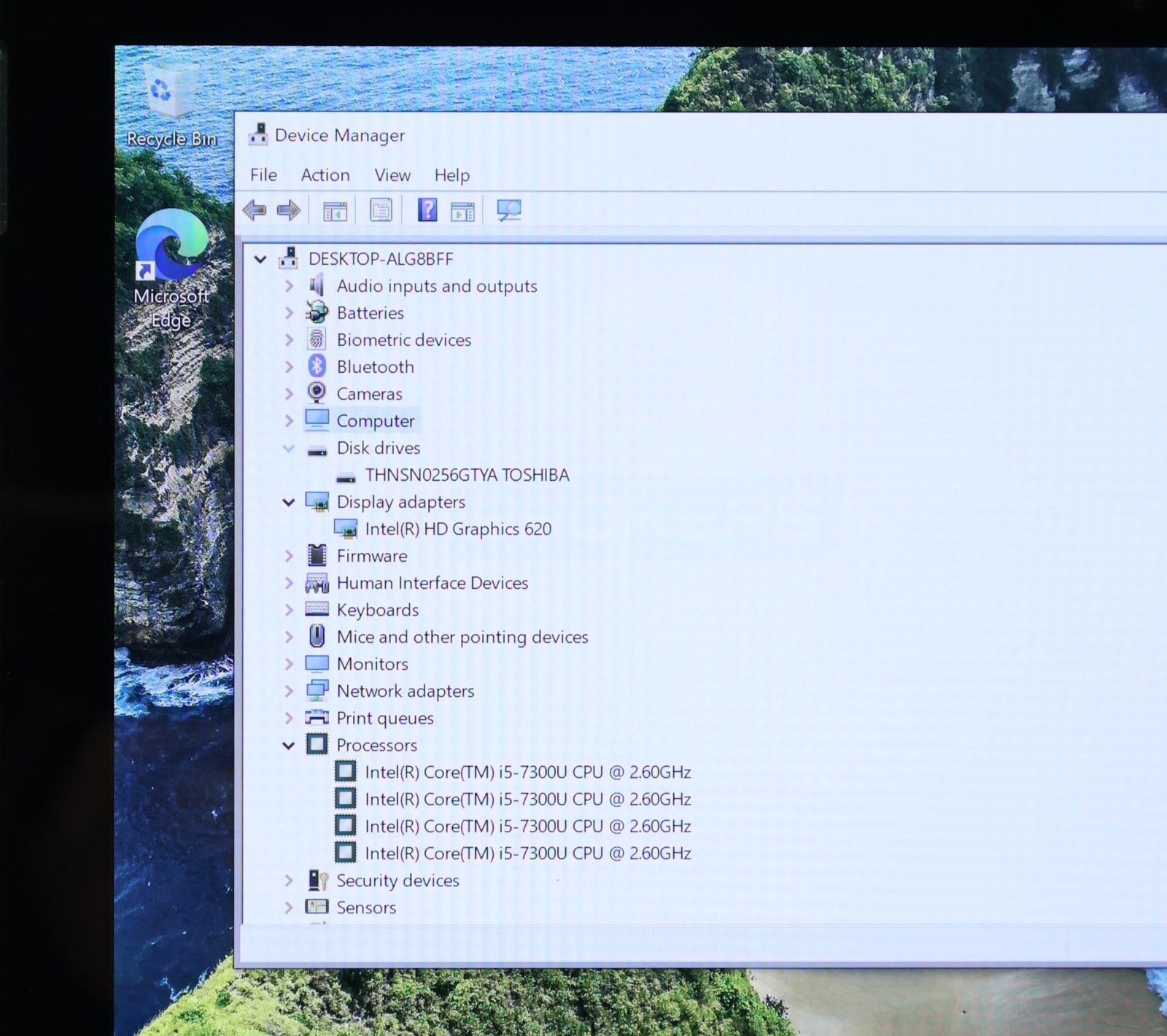Click the Forward arrow toolbar icon
This screenshot has width=1167, height=1036.
[x=289, y=211]
